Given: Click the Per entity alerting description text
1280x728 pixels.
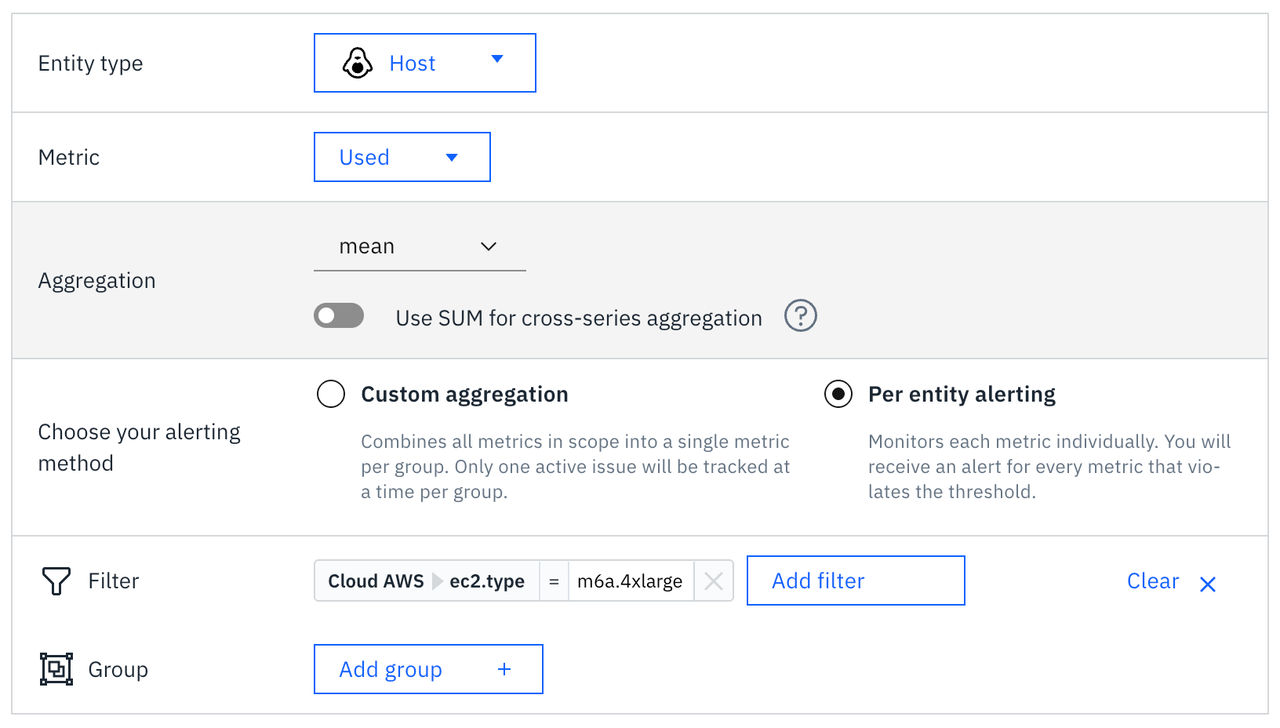Looking at the screenshot, I should pyautogui.click(x=1049, y=467).
